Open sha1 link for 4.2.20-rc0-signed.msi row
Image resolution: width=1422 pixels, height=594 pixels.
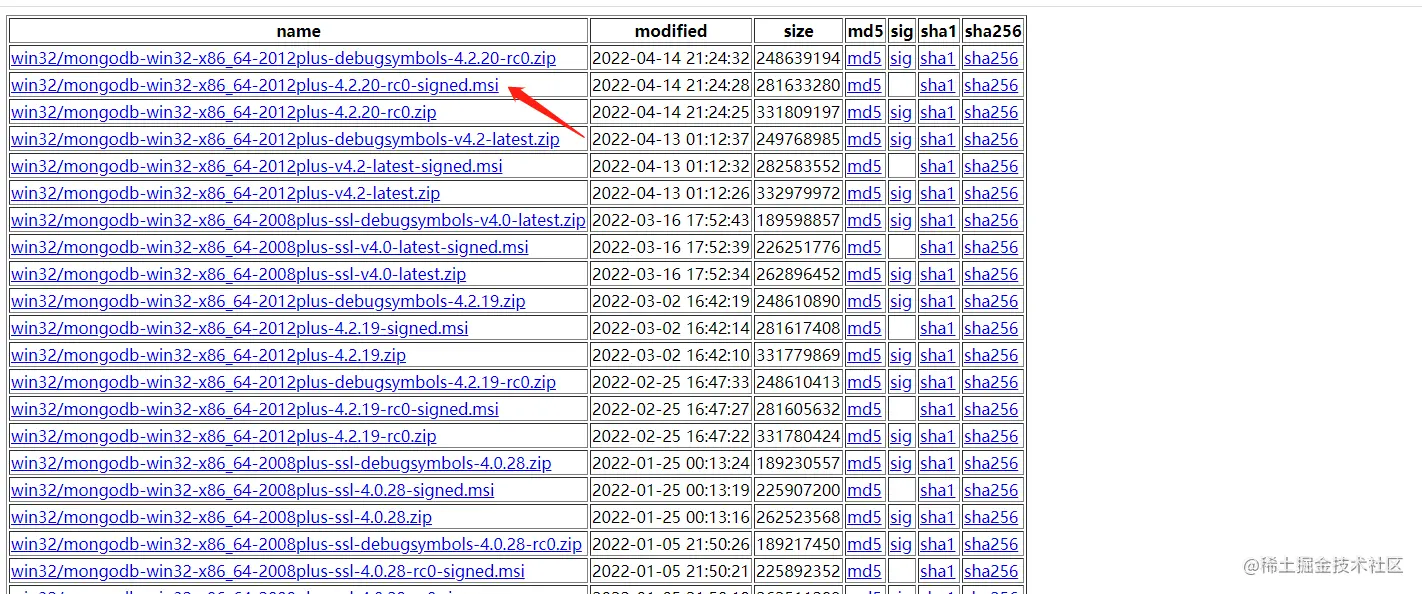point(937,85)
